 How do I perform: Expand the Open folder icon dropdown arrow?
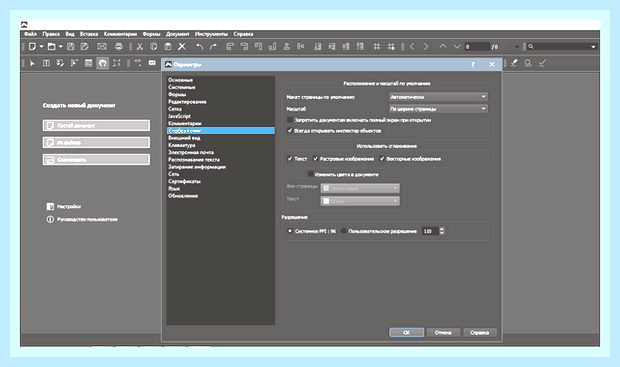60,47
